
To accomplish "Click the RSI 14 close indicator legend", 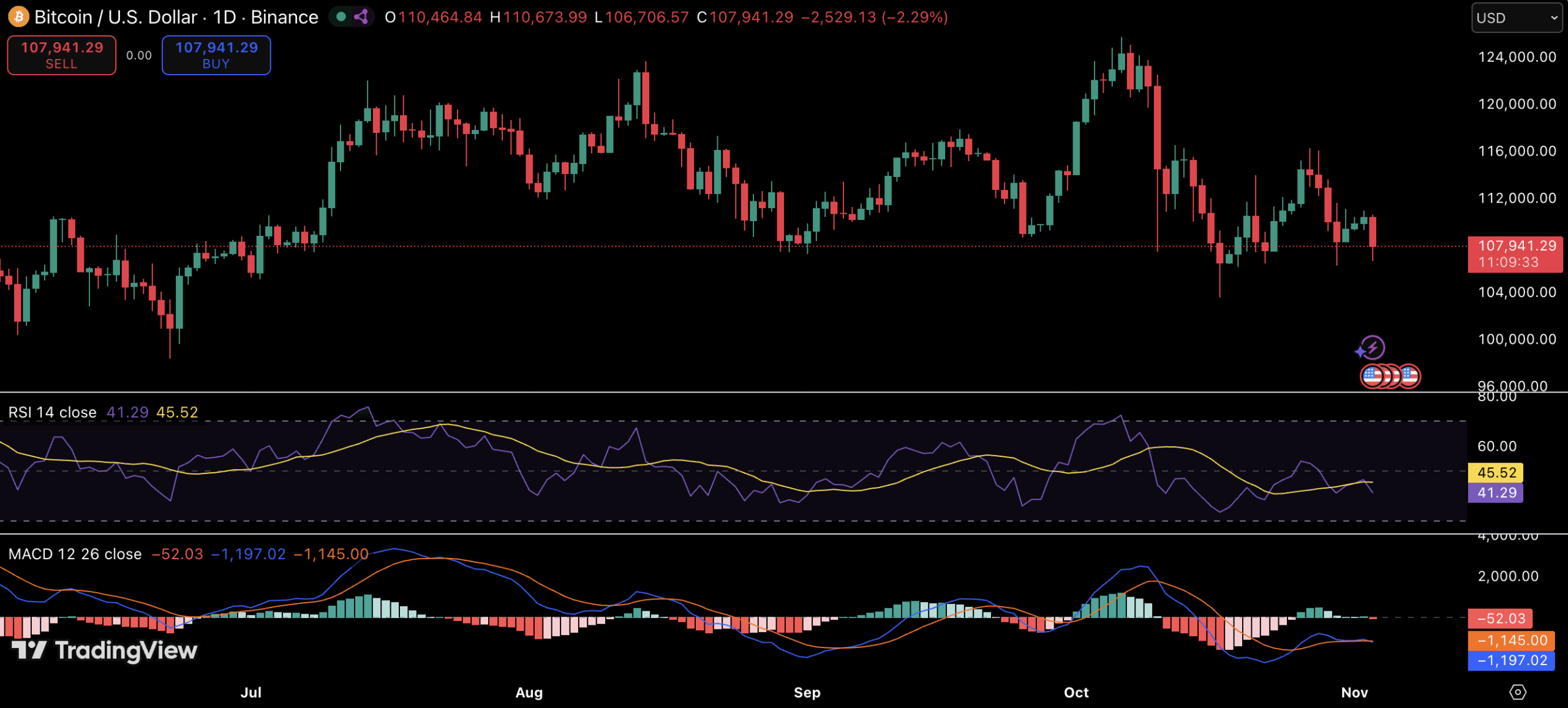I will 52,412.
